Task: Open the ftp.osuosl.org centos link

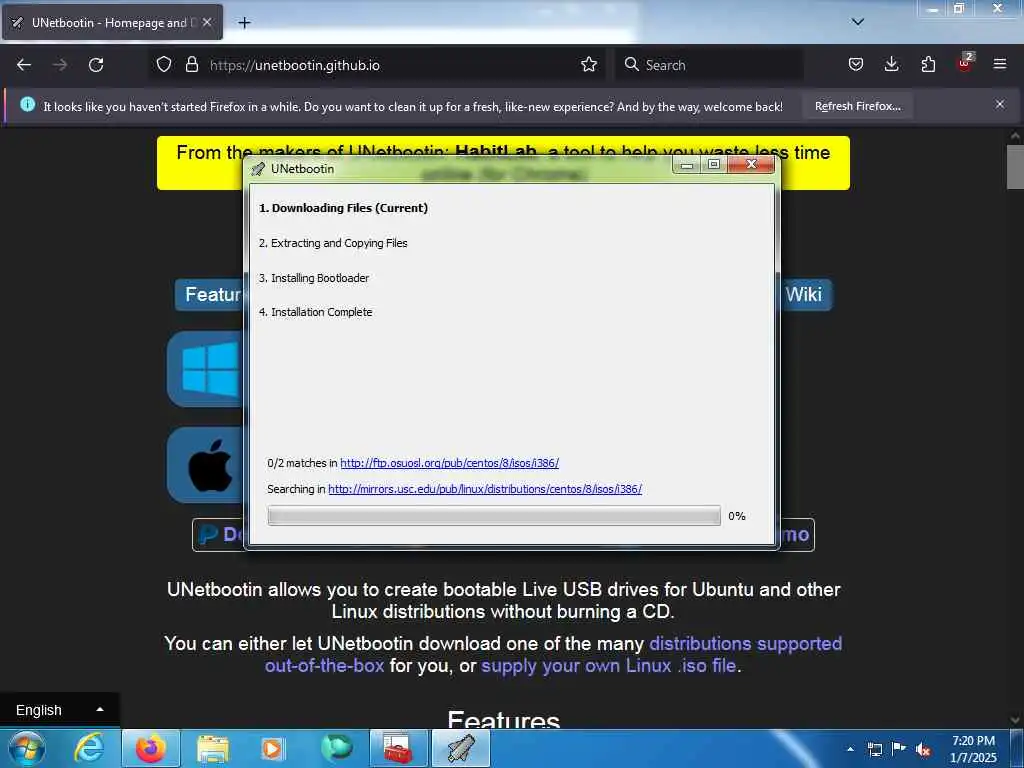Action: point(449,463)
